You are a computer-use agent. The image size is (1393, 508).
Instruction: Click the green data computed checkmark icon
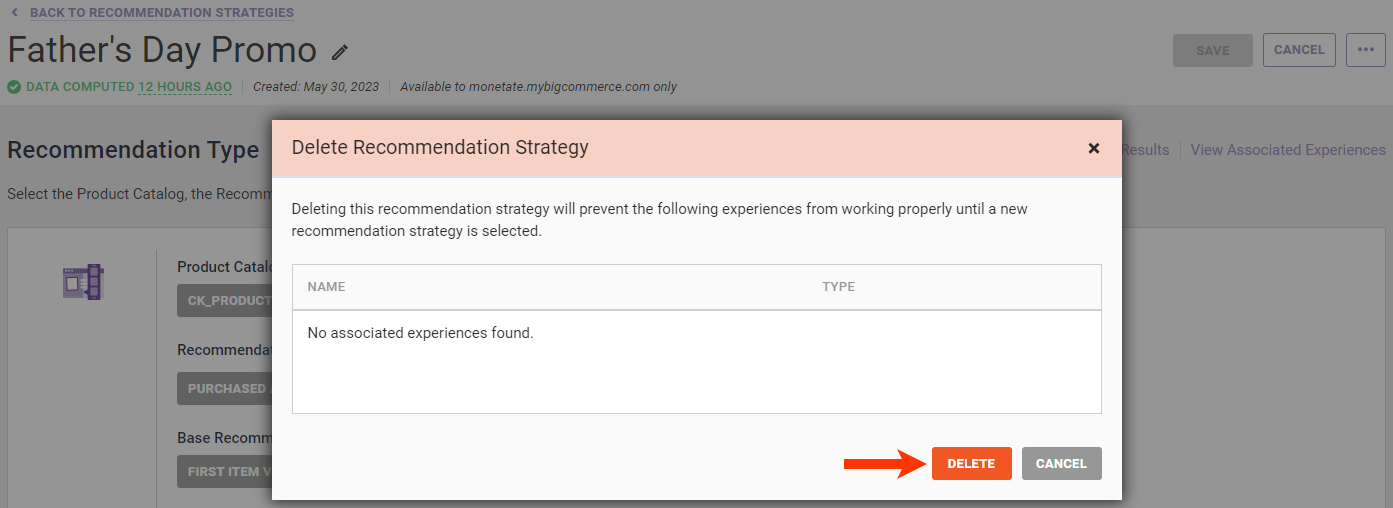pos(14,87)
